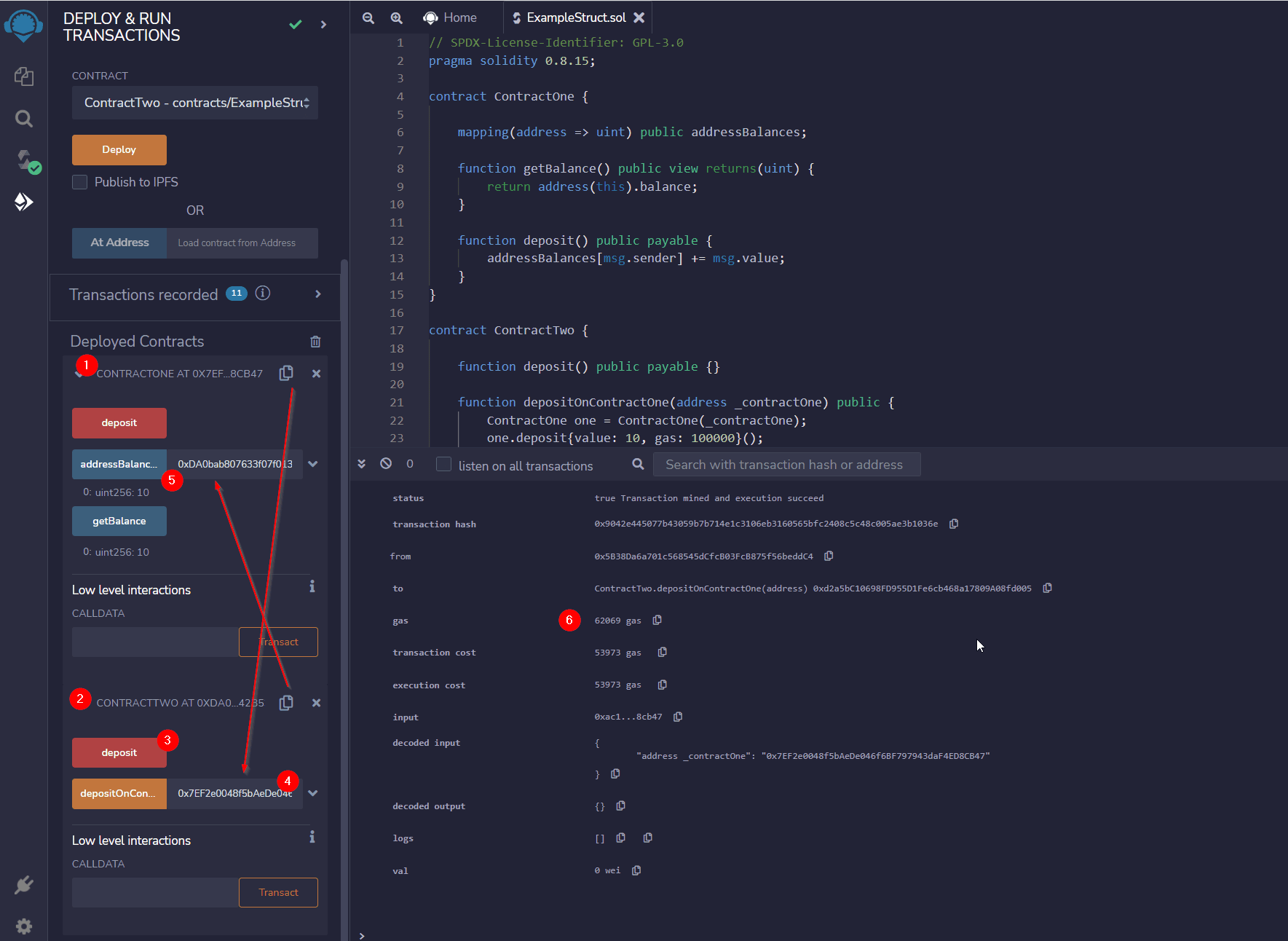Toggle Publish to IPFS checkbox
Screen dimensions: 1288x941
[x=80, y=182]
